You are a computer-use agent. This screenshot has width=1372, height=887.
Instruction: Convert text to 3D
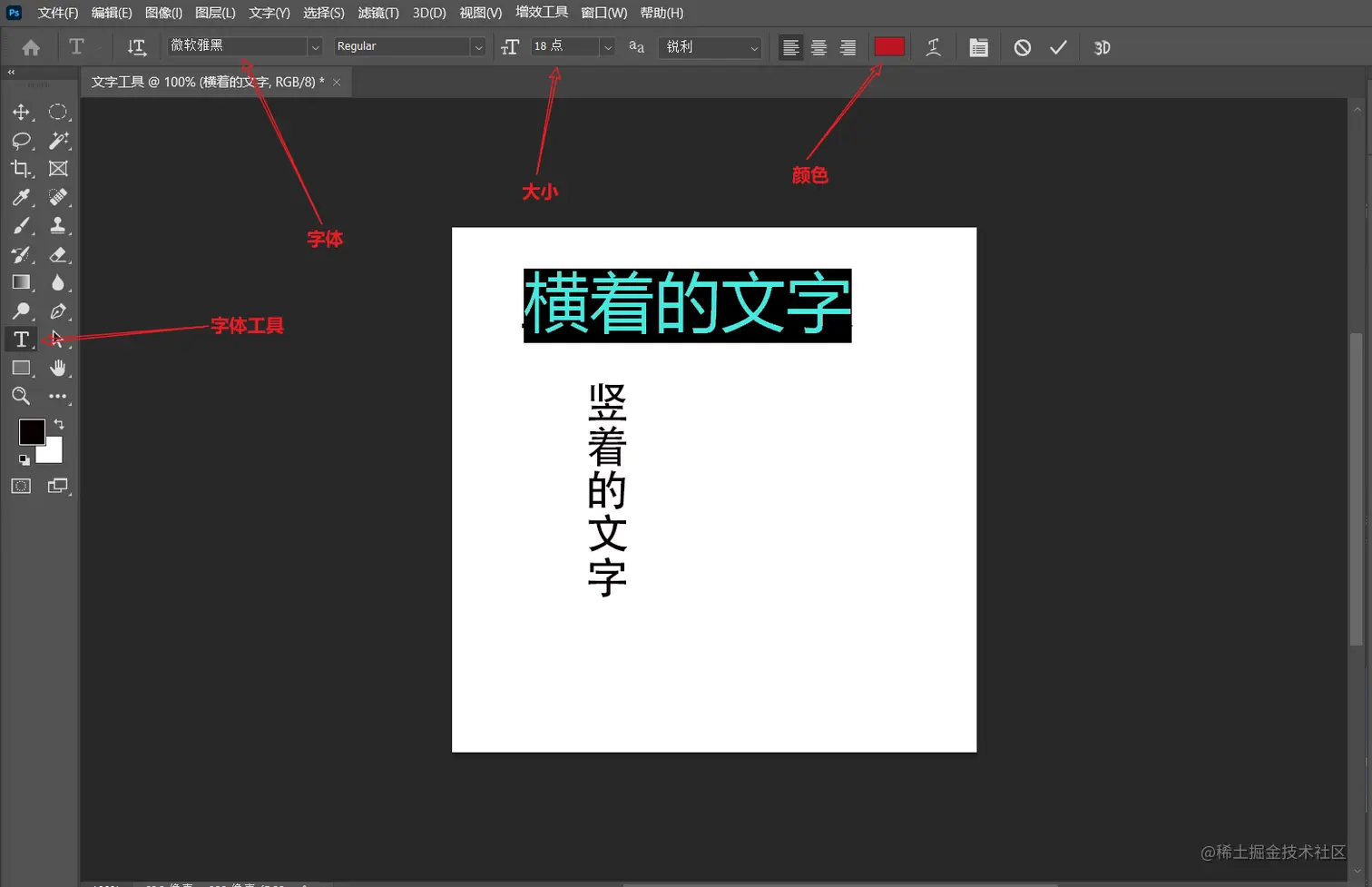pos(1102,47)
